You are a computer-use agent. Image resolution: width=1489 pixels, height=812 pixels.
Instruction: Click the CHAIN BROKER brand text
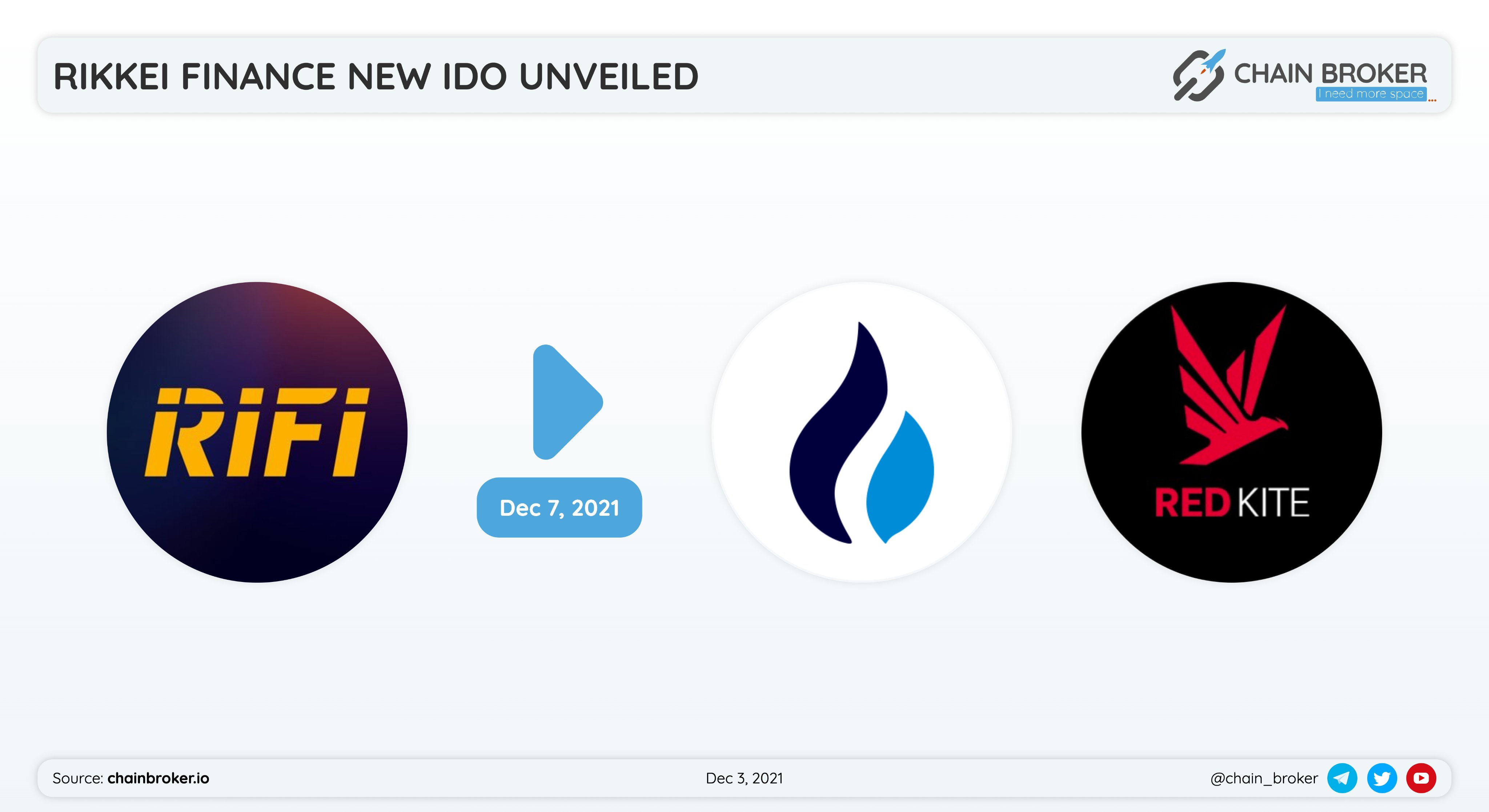1330,73
